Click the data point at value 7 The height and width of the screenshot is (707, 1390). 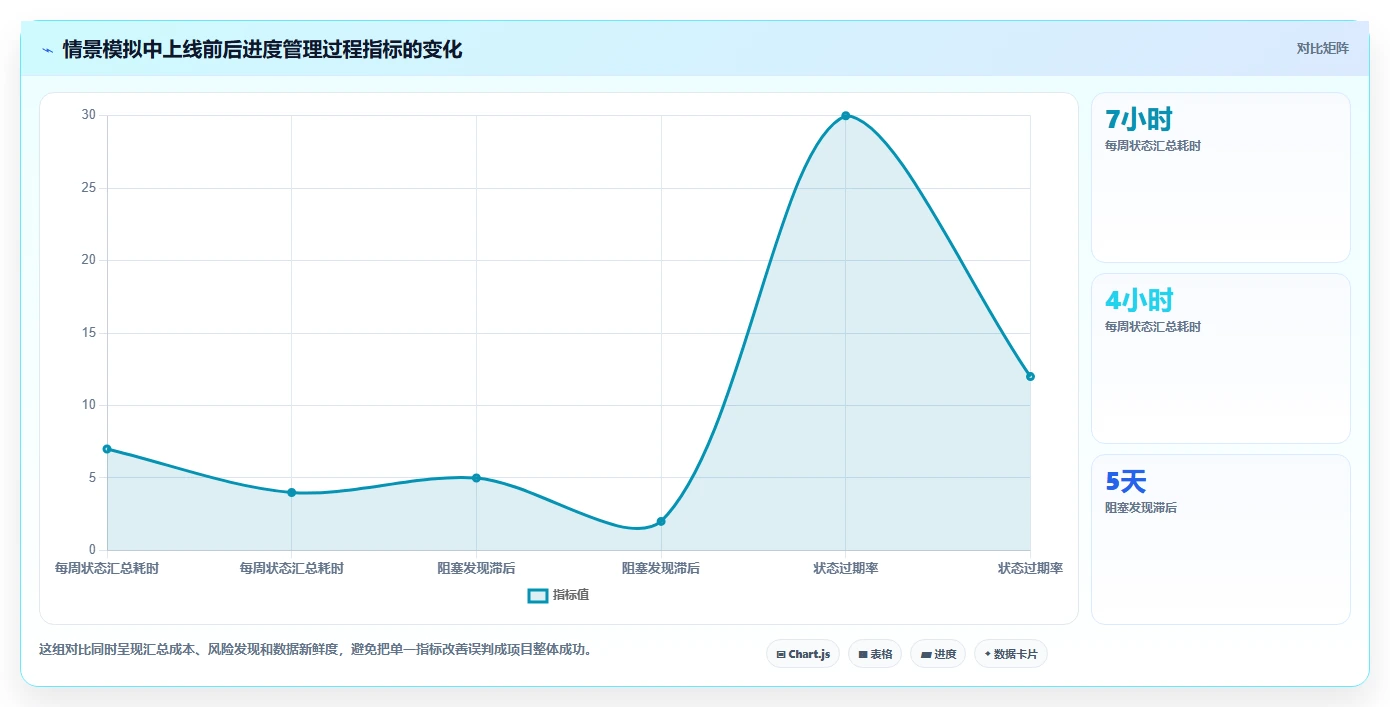[107, 449]
